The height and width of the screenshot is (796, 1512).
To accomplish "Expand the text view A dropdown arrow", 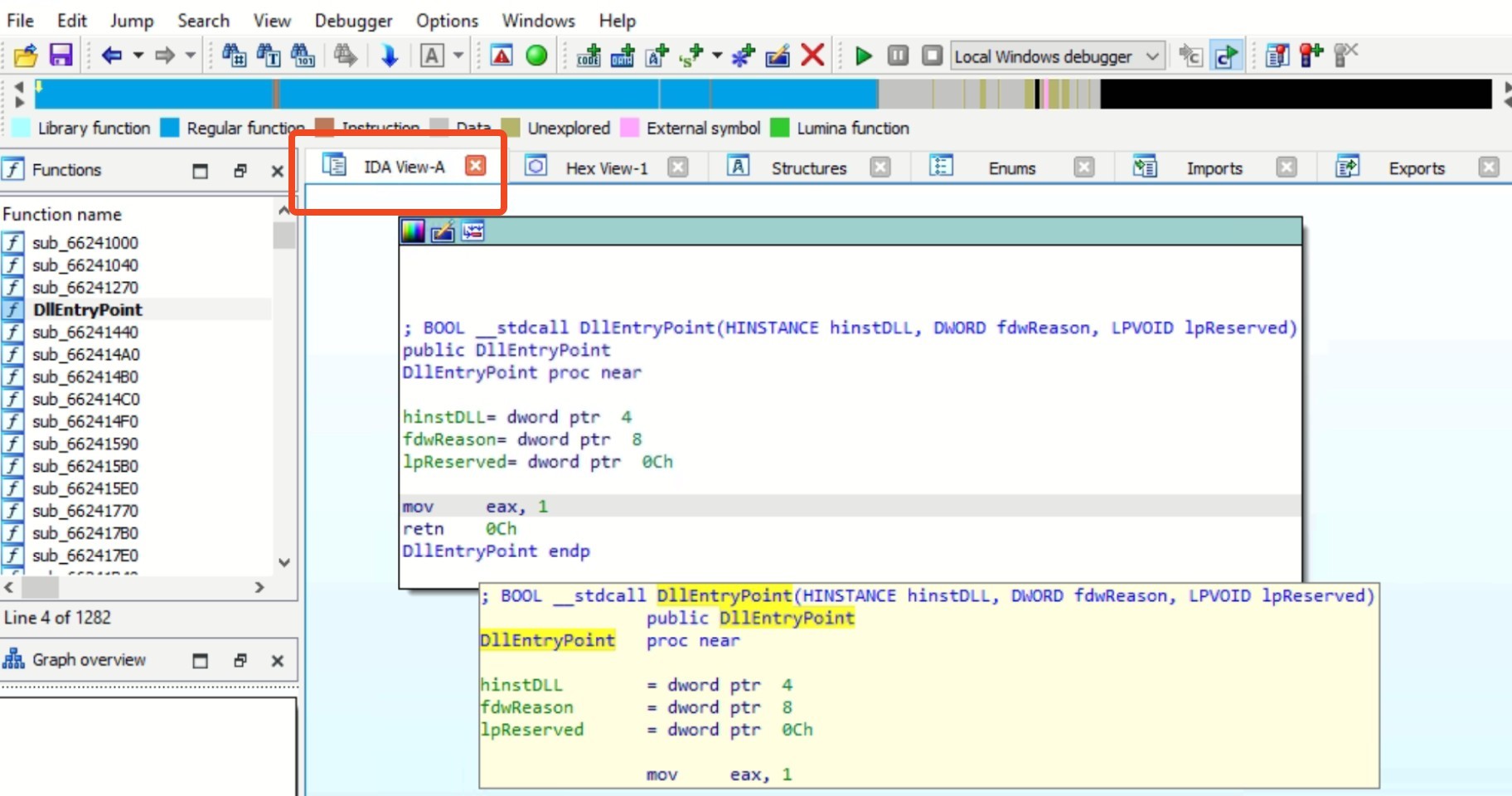I will pos(458,56).
